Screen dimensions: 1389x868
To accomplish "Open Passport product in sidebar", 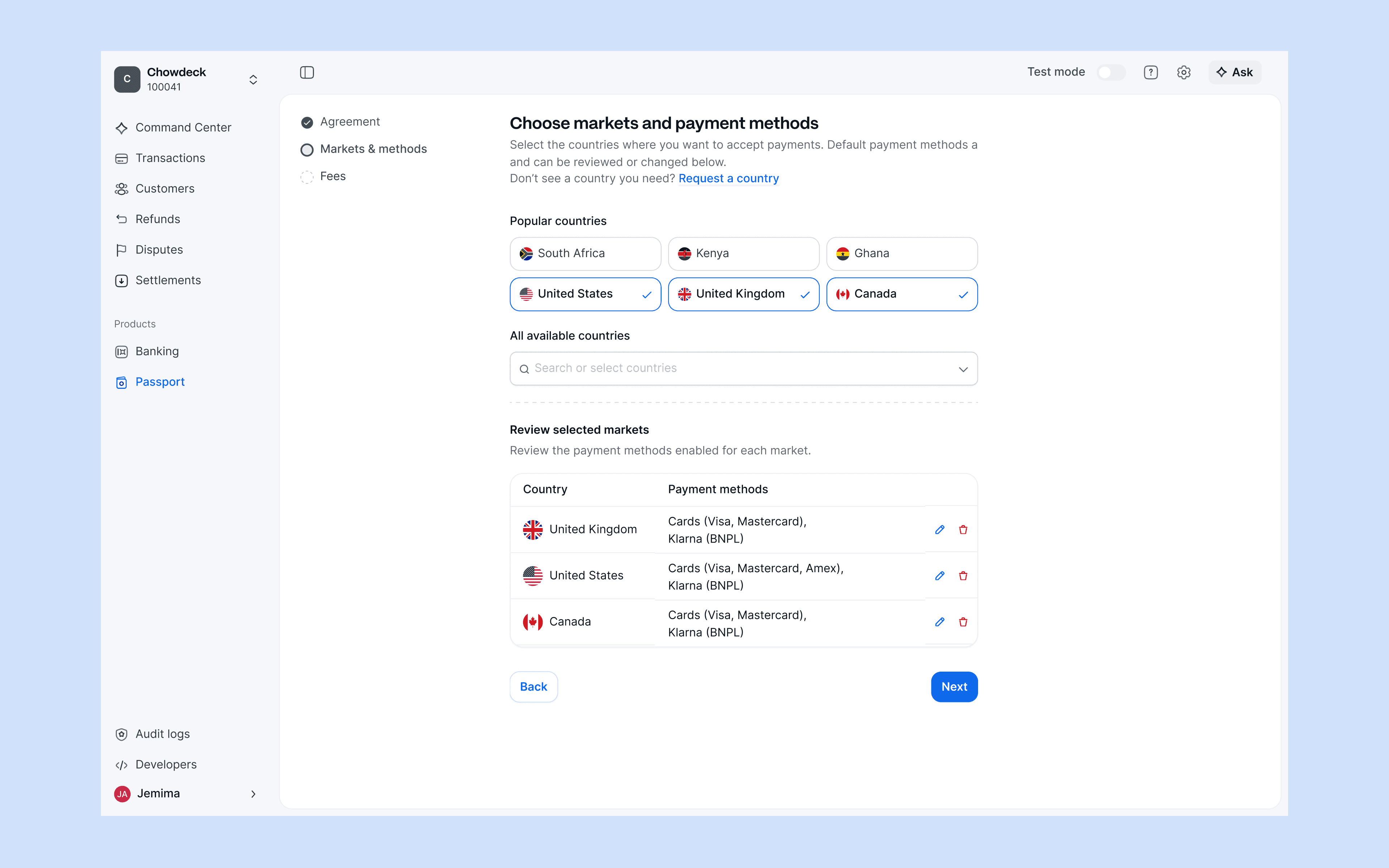I will click(x=160, y=382).
